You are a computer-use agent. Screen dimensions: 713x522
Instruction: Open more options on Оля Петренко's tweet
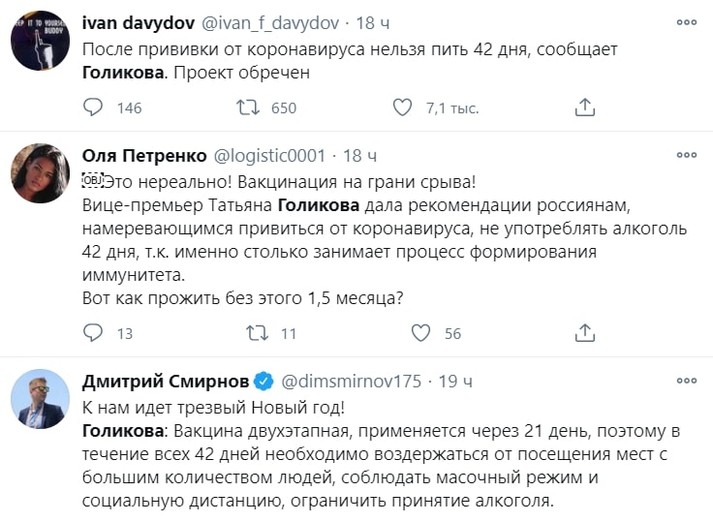click(686, 155)
